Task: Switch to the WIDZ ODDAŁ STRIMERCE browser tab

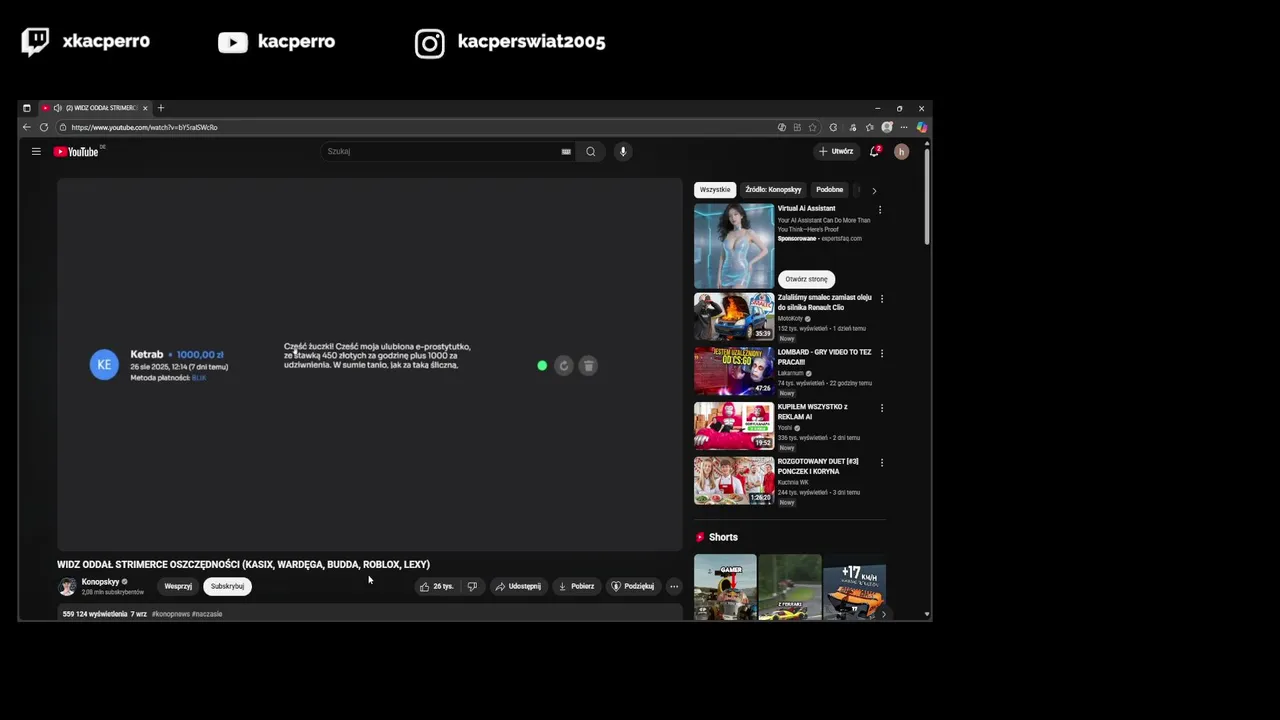Action: click(95, 108)
